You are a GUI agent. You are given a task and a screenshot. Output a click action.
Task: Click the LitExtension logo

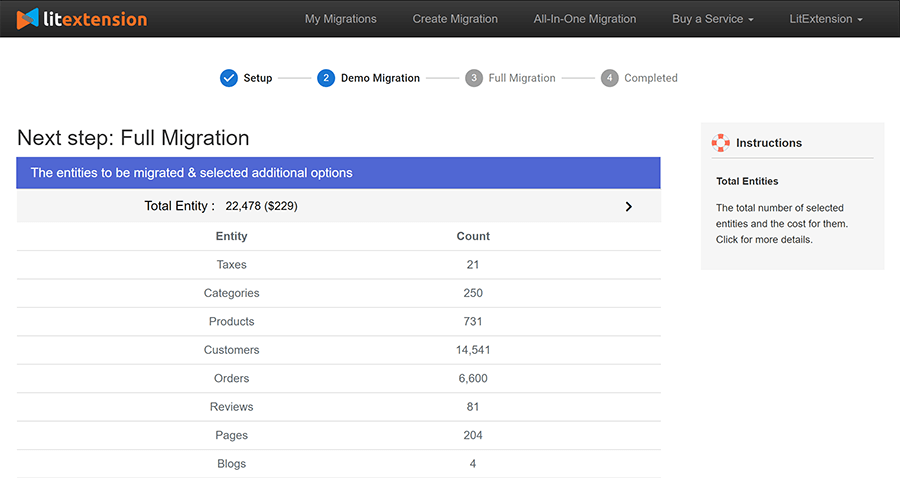tap(82, 18)
